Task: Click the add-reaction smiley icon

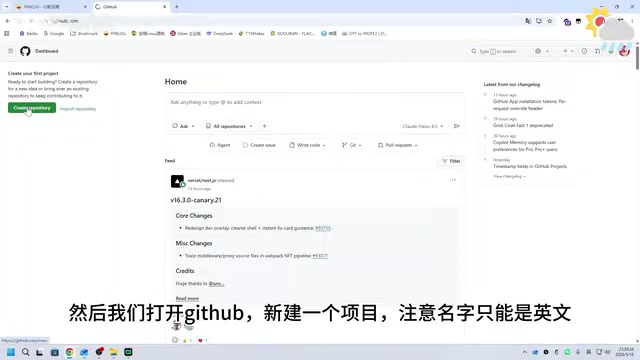Action: pyautogui.click(x=175, y=340)
